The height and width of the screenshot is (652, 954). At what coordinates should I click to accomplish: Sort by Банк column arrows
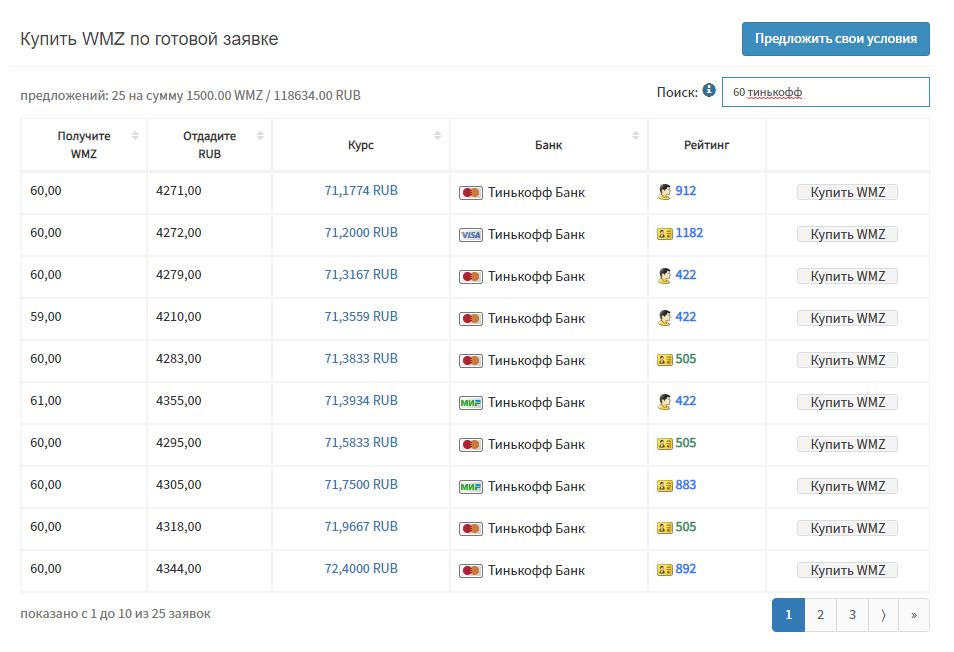click(x=635, y=136)
